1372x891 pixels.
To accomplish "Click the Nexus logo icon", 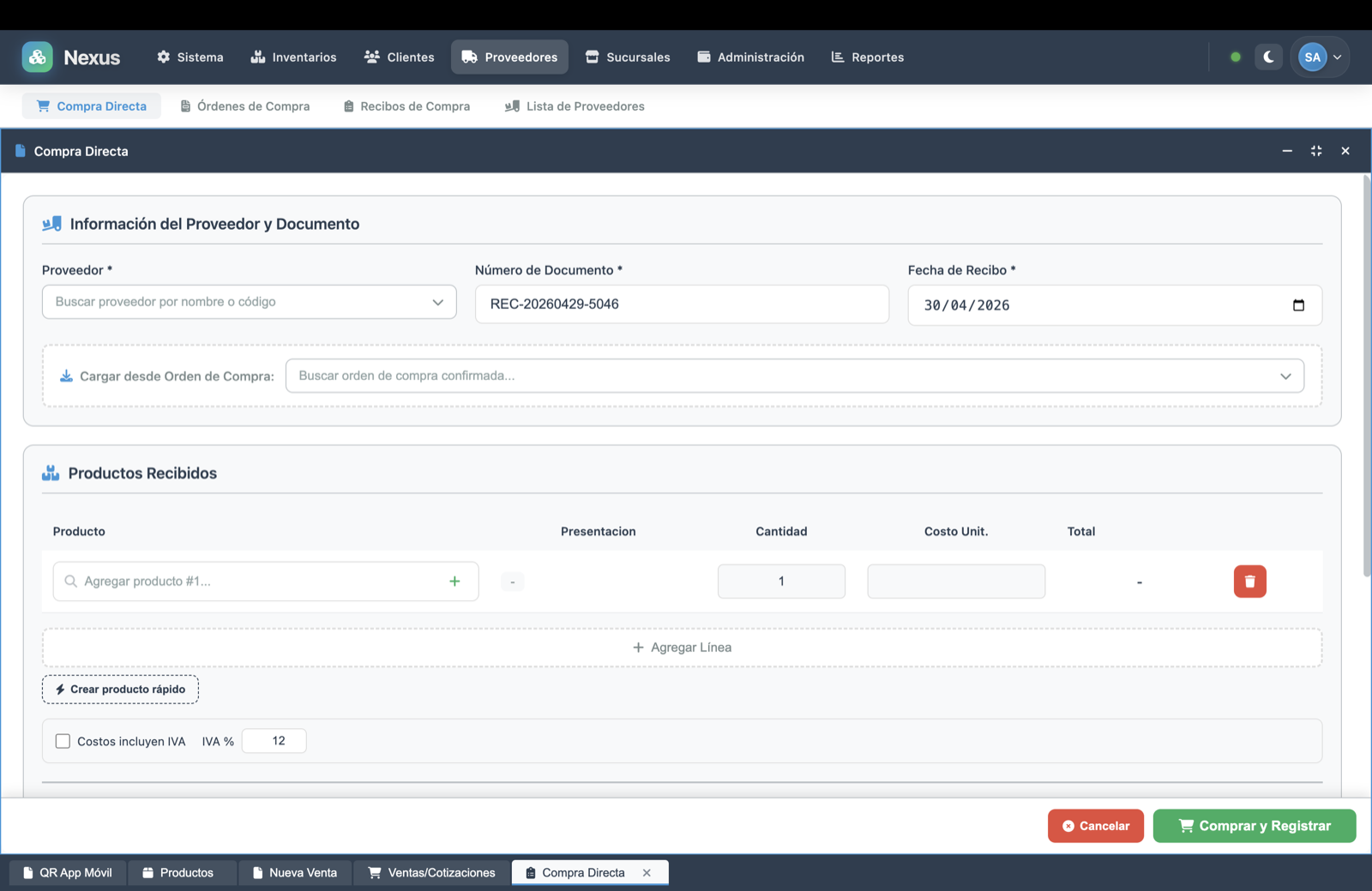I will point(38,57).
